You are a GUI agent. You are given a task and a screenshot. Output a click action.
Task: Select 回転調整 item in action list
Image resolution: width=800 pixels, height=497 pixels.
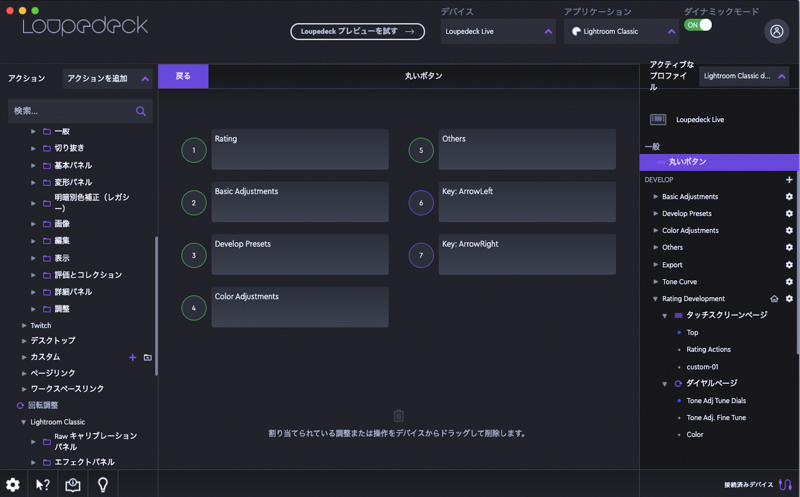click(43, 405)
